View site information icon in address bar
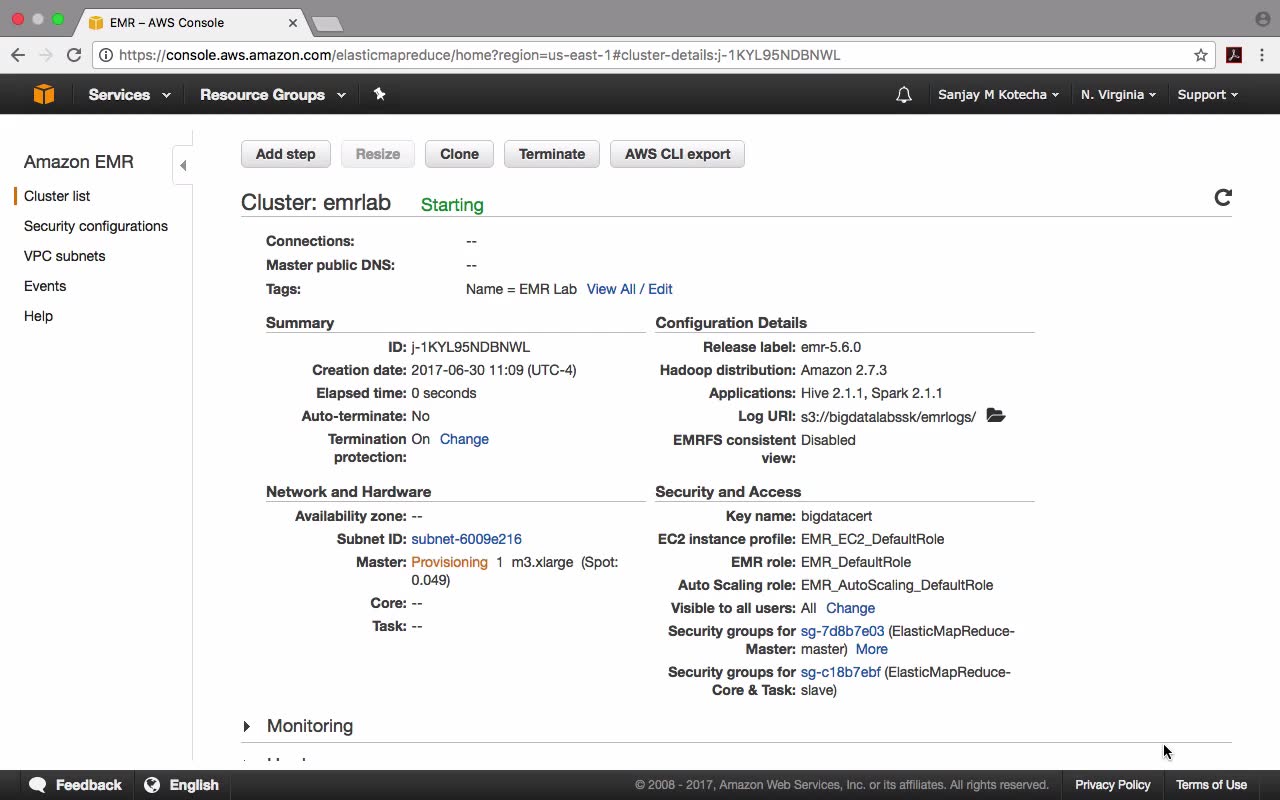Image resolution: width=1280 pixels, height=800 pixels. [x=105, y=55]
